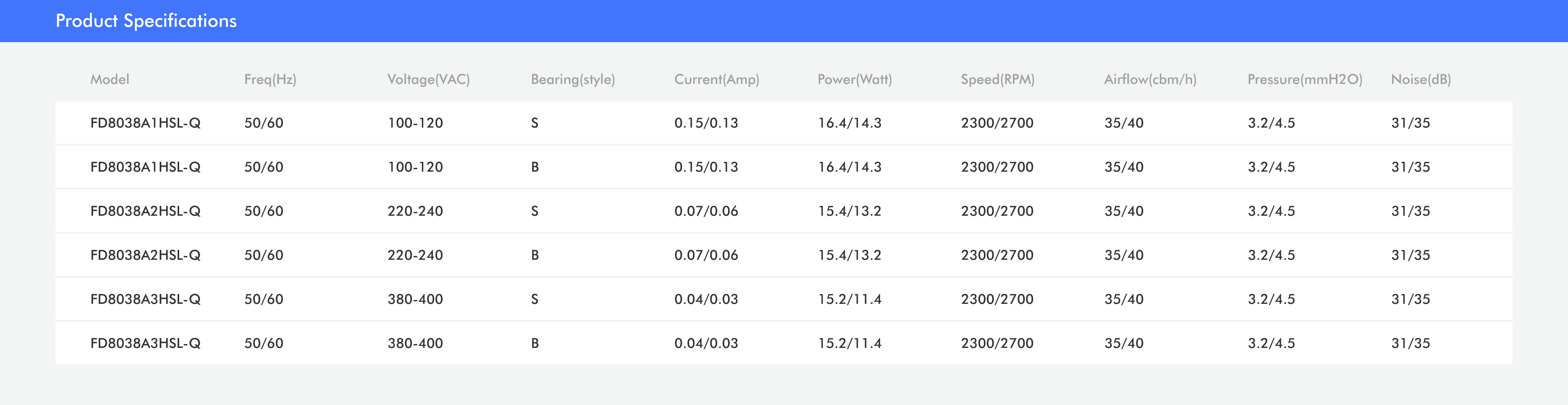
Task: Select the Freq(Hz) column header
Action: coord(269,79)
